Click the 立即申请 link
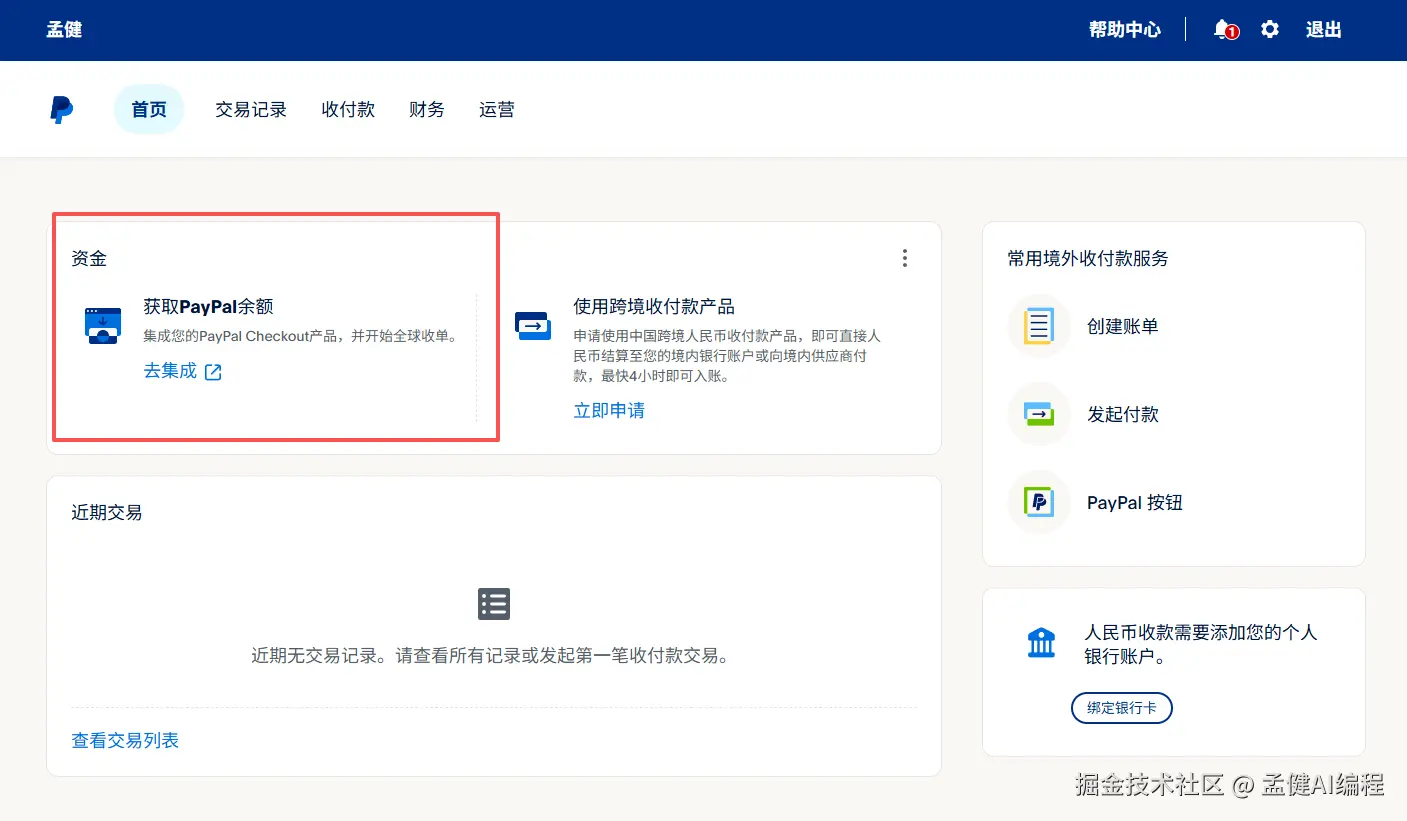This screenshot has height=821, width=1407. [x=609, y=411]
